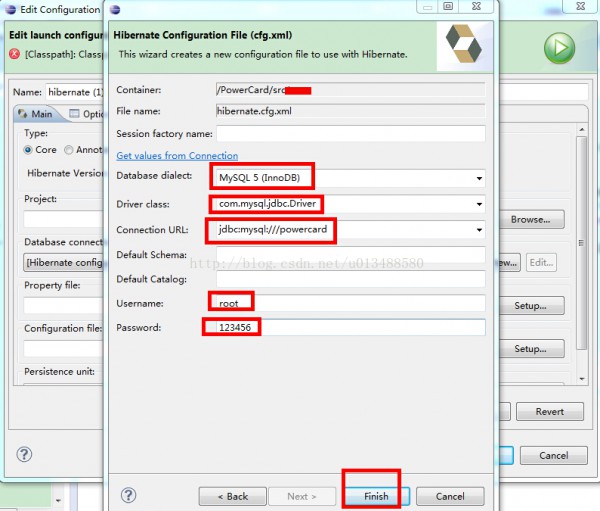Click scrollbar down arrow in Edit Configuration
The image size is (600, 511).
click(582, 379)
